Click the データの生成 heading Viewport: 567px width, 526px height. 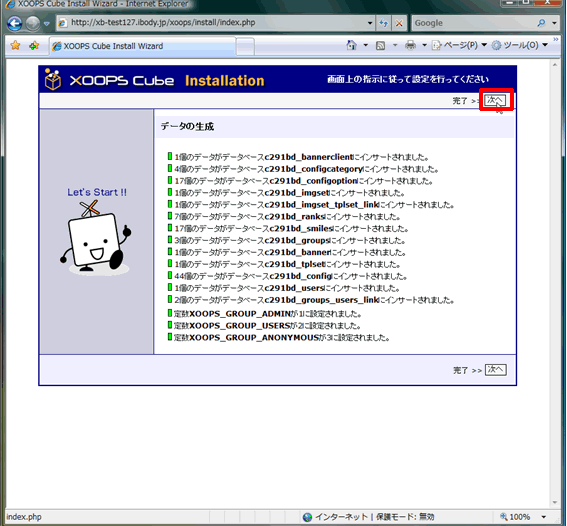[187, 127]
